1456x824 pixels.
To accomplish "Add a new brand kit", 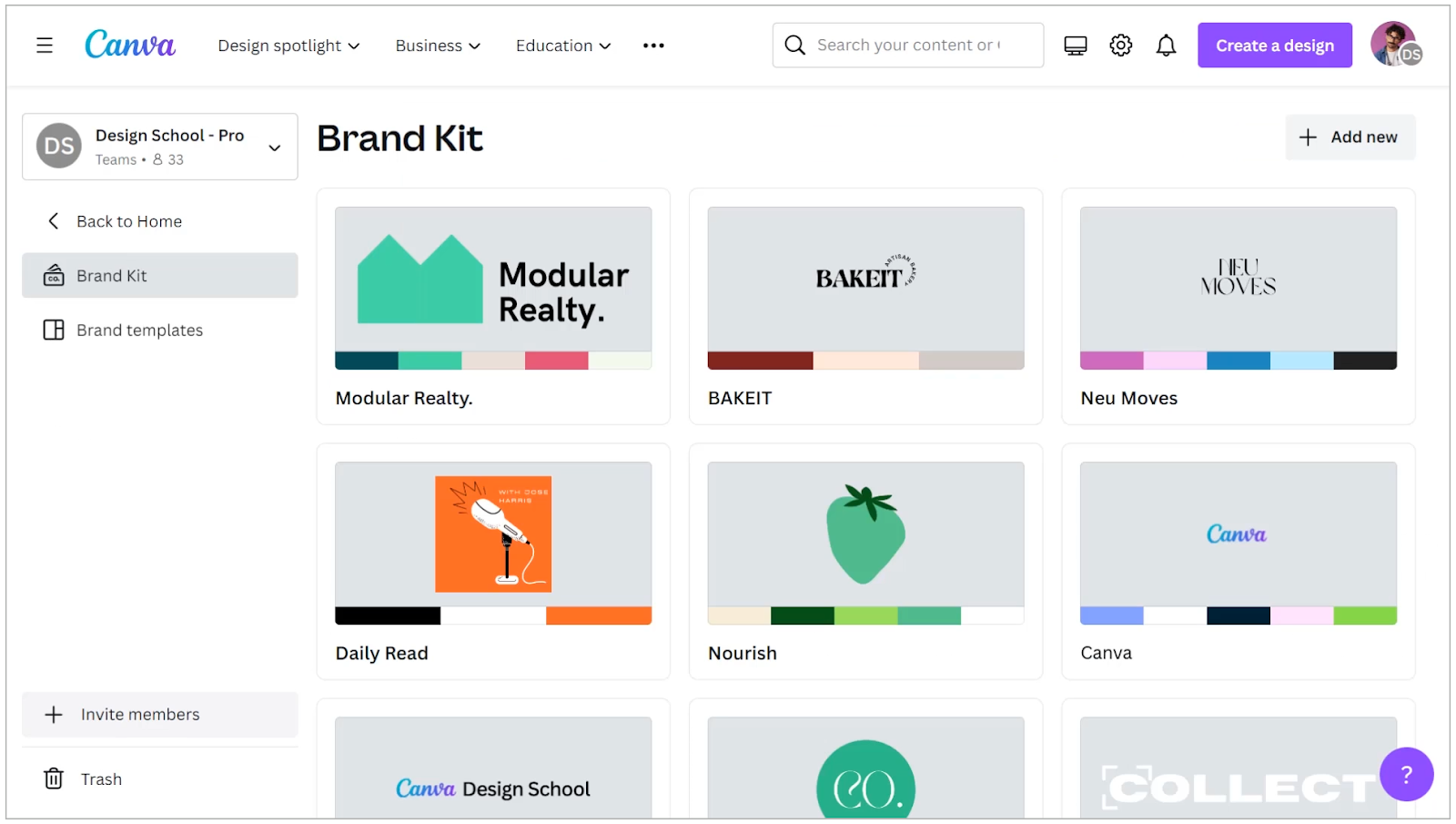I will [x=1350, y=137].
